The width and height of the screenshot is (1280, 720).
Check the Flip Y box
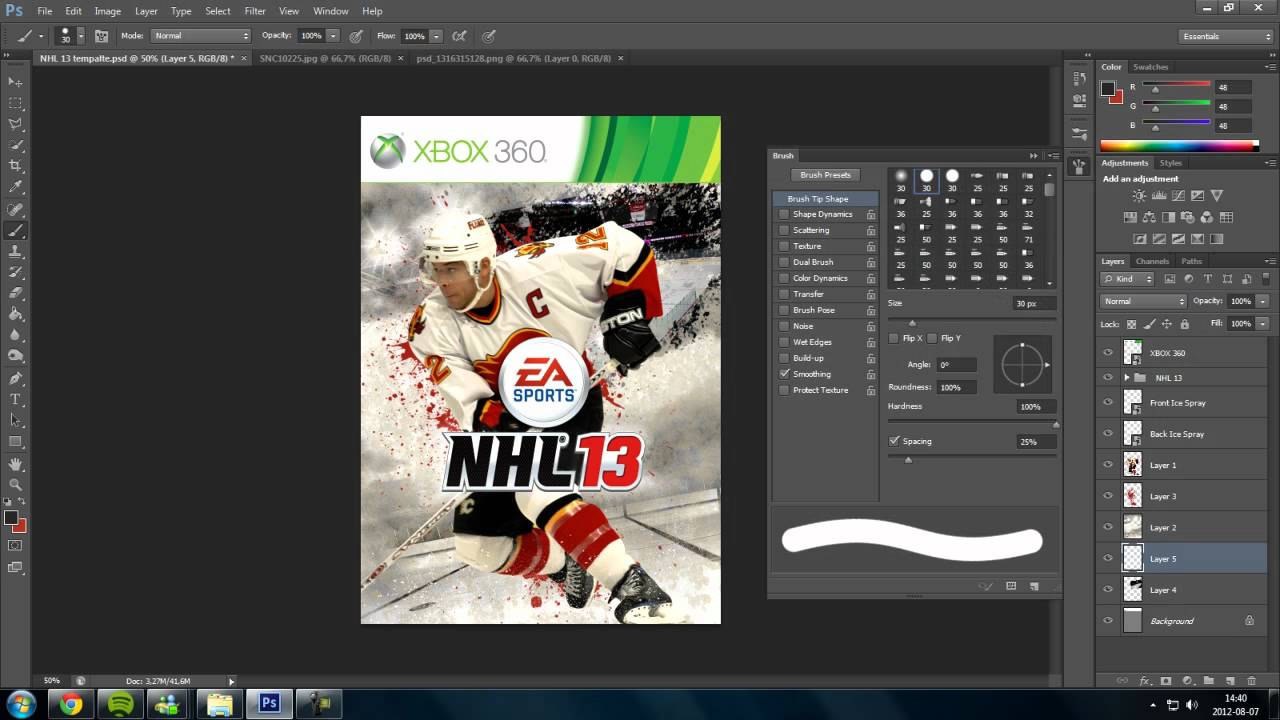932,338
